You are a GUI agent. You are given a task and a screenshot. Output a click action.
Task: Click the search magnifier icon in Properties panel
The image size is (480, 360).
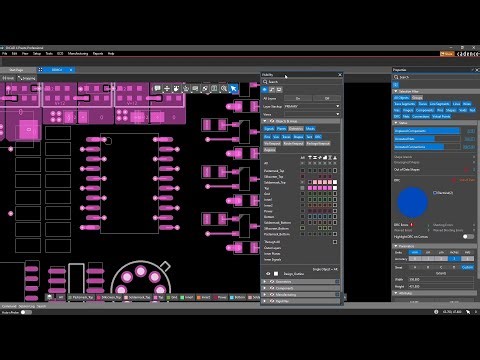[396, 77]
